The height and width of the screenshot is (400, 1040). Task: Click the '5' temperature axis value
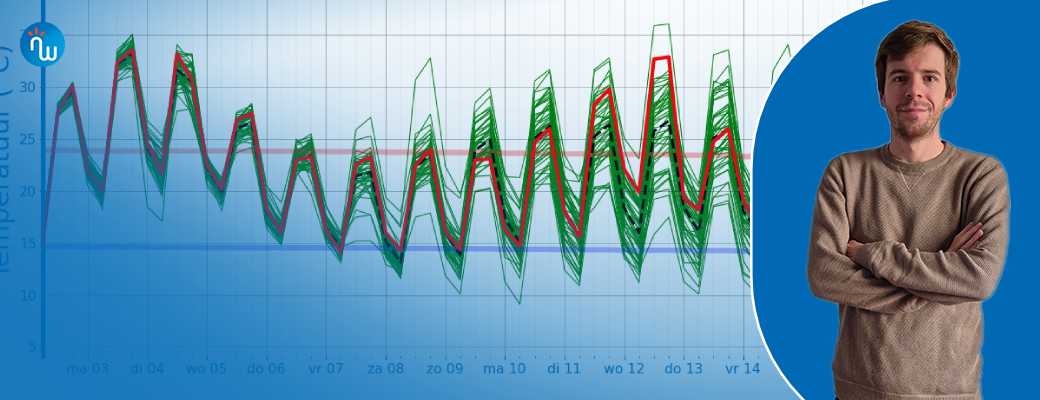coord(33,348)
